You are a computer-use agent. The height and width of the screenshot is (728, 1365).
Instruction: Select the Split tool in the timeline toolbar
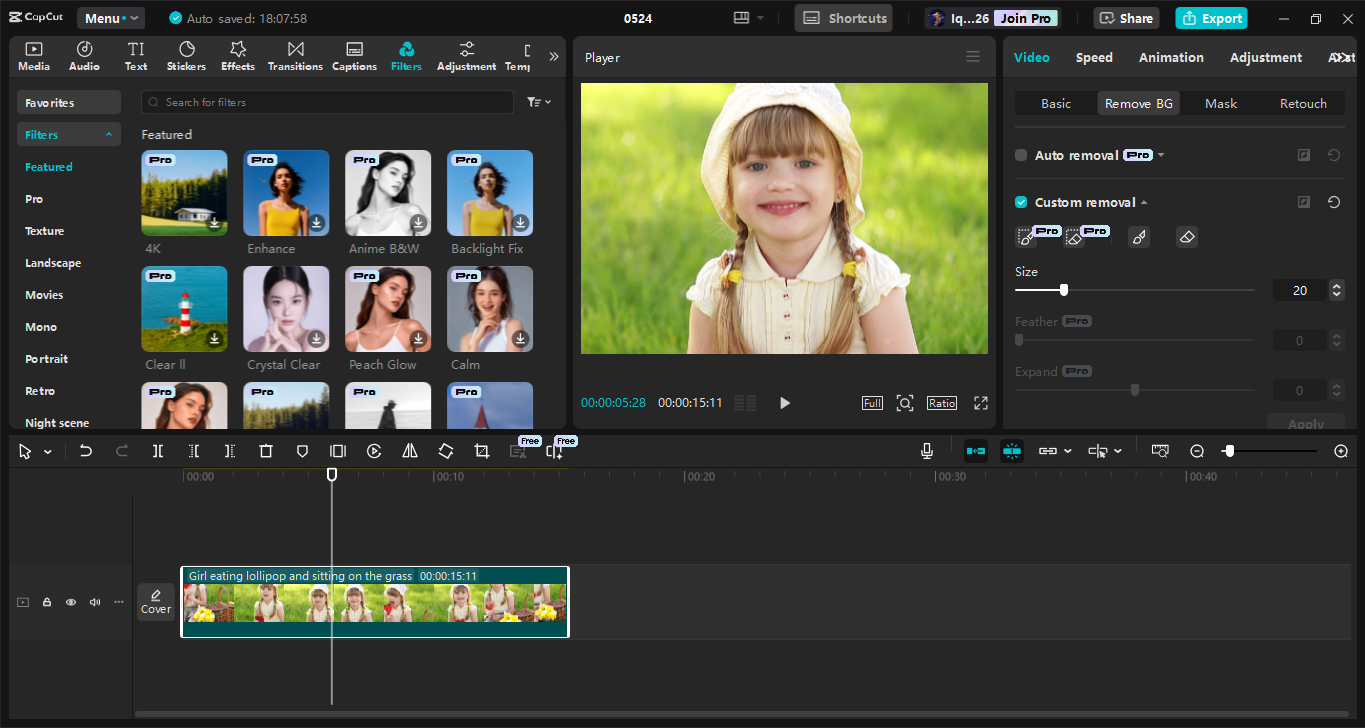157,451
